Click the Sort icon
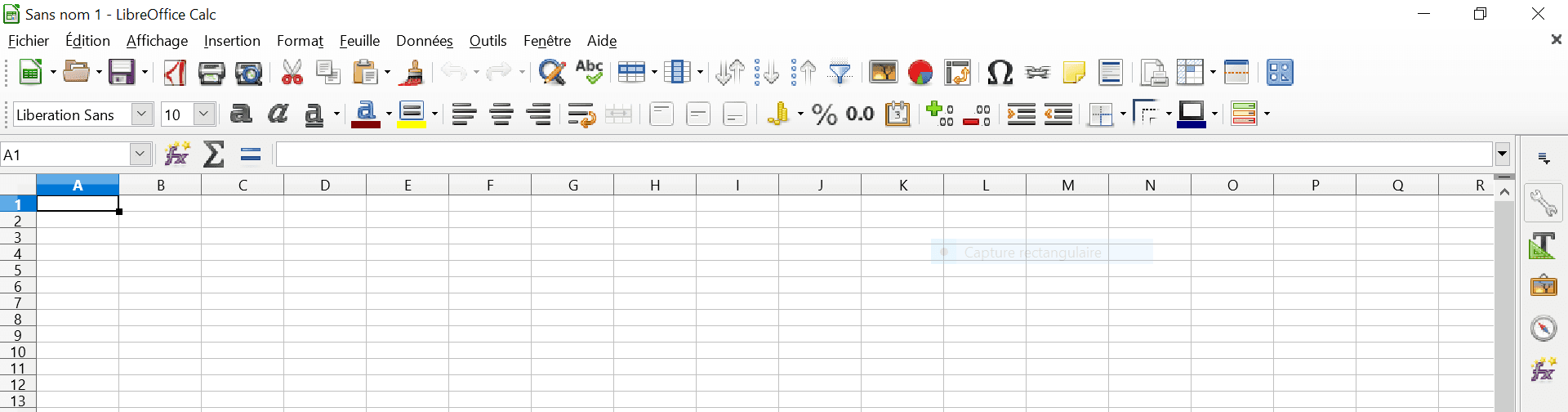The width and height of the screenshot is (1568, 412). [x=729, y=73]
